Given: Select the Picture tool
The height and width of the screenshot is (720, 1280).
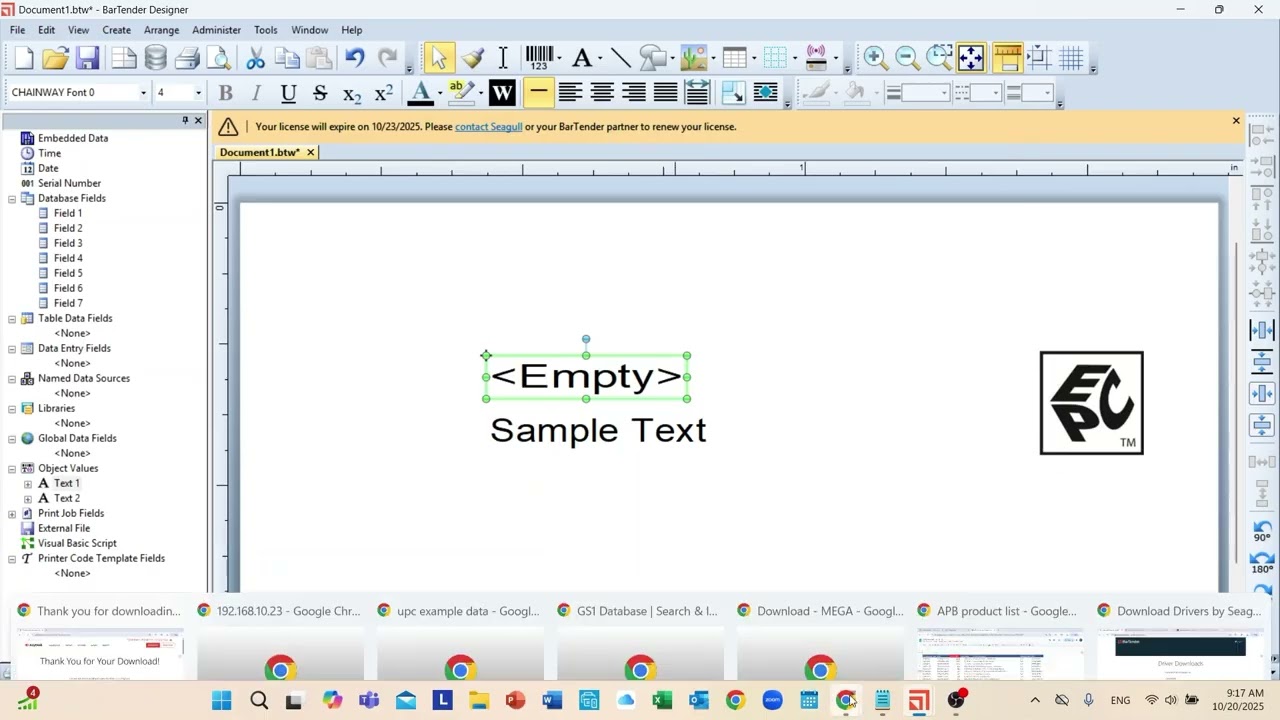Looking at the screenshot, I should coord(693,58).
